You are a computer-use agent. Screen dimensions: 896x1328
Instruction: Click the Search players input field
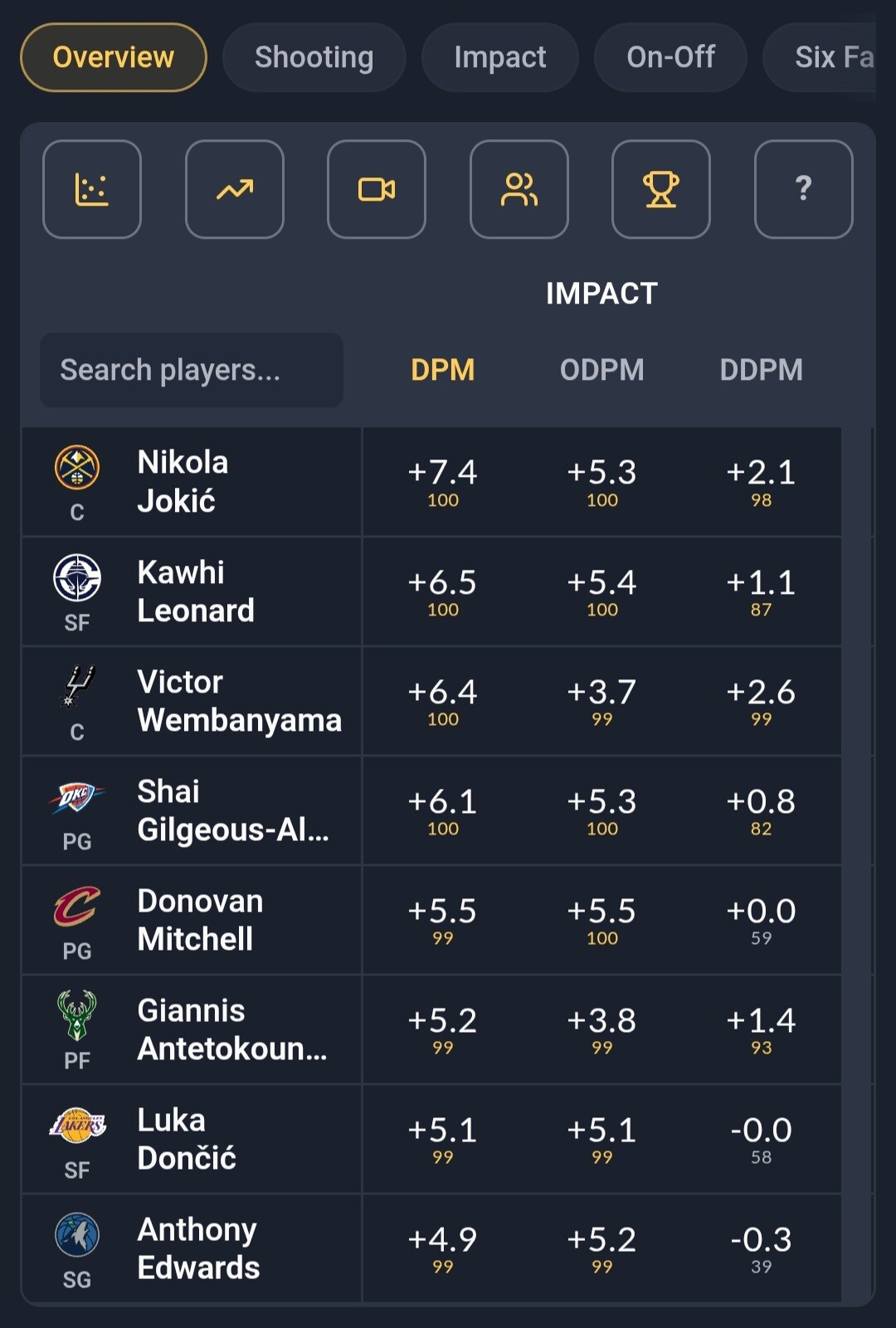tap(192, 370)
